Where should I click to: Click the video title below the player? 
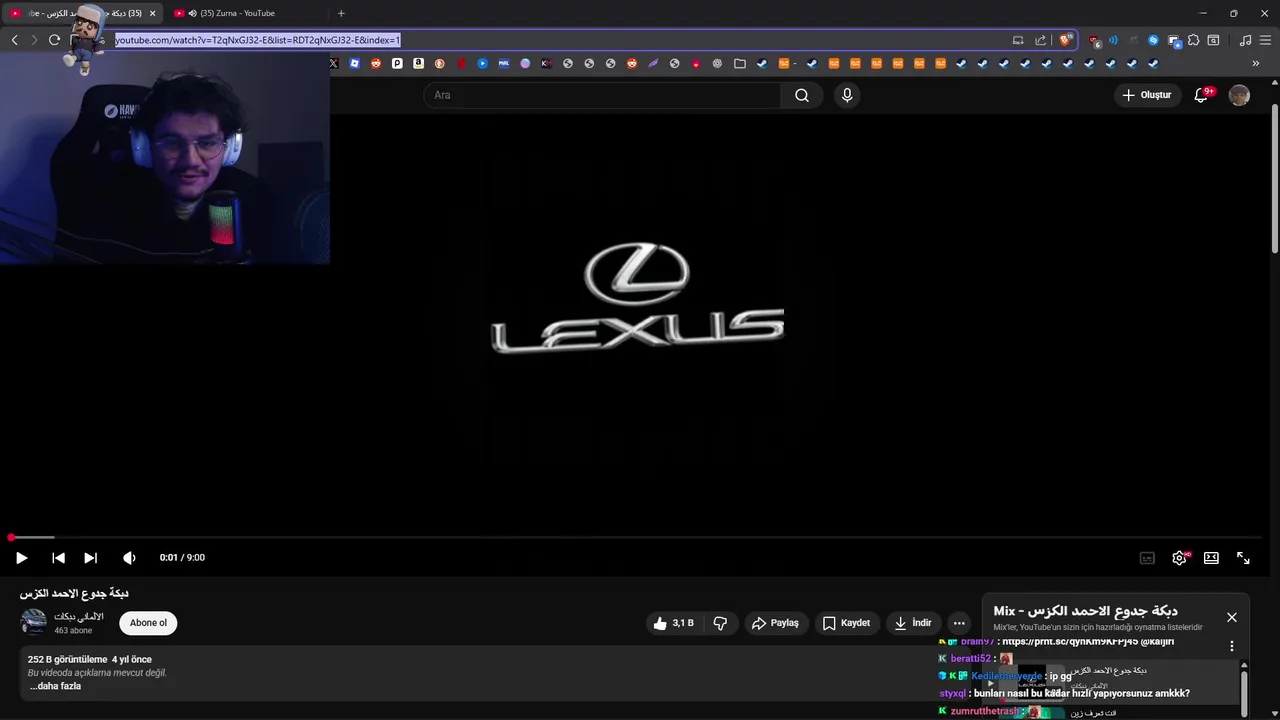tap(74, 593)
